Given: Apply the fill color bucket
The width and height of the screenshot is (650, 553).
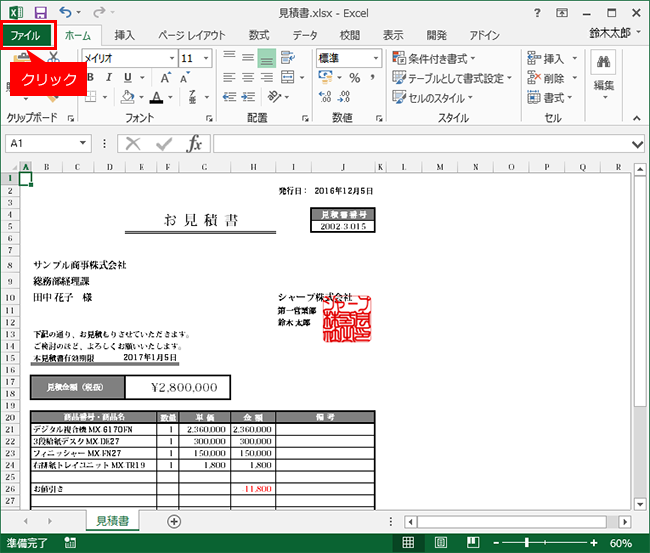Looking at the screenshot, I should (x=127, y=97).
